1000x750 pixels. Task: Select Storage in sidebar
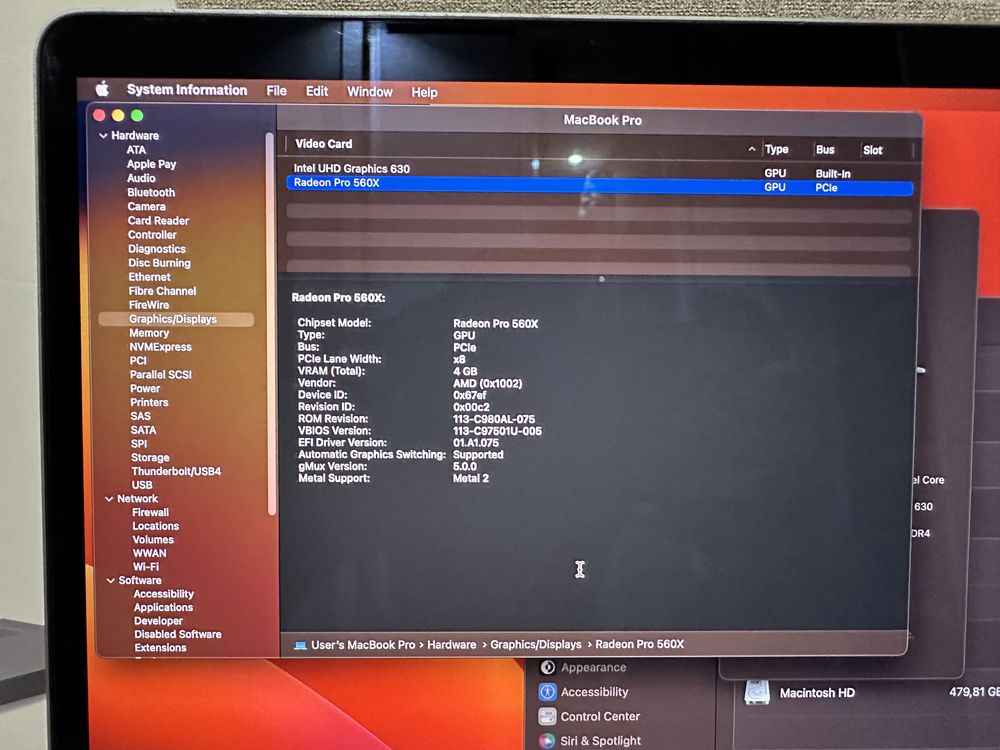click(150, 457)
